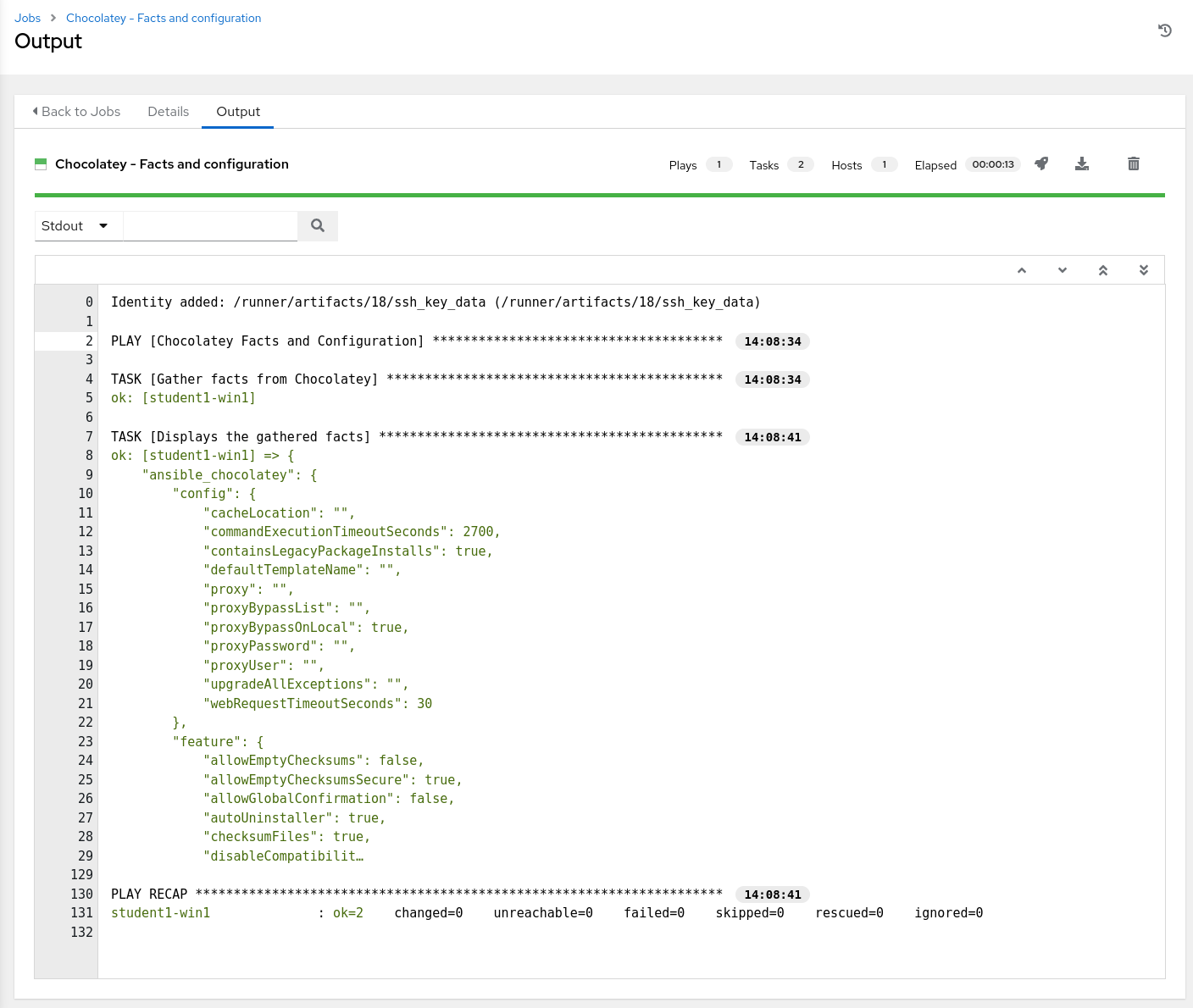Click the green job status indicator icon
This screenshot has width=1193, height=1008.
(x=41, y=164)
